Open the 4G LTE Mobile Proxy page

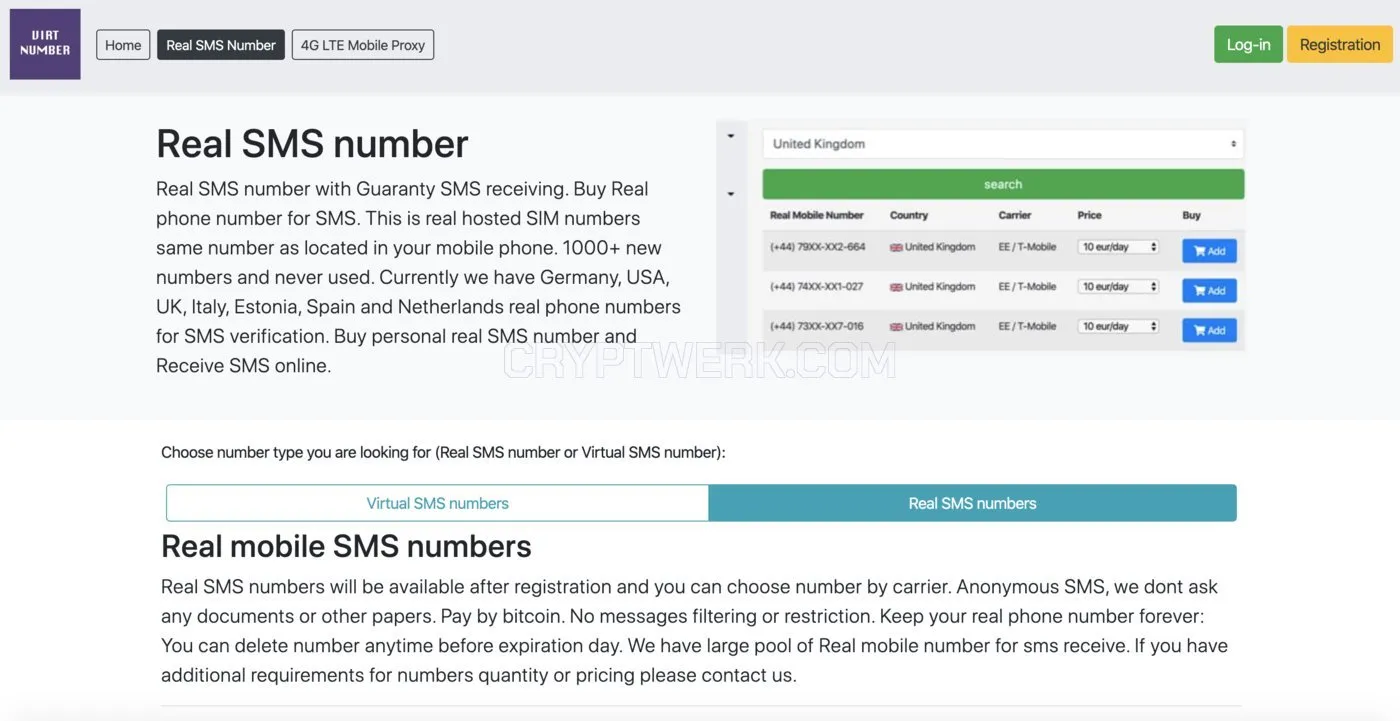(363, 45)
